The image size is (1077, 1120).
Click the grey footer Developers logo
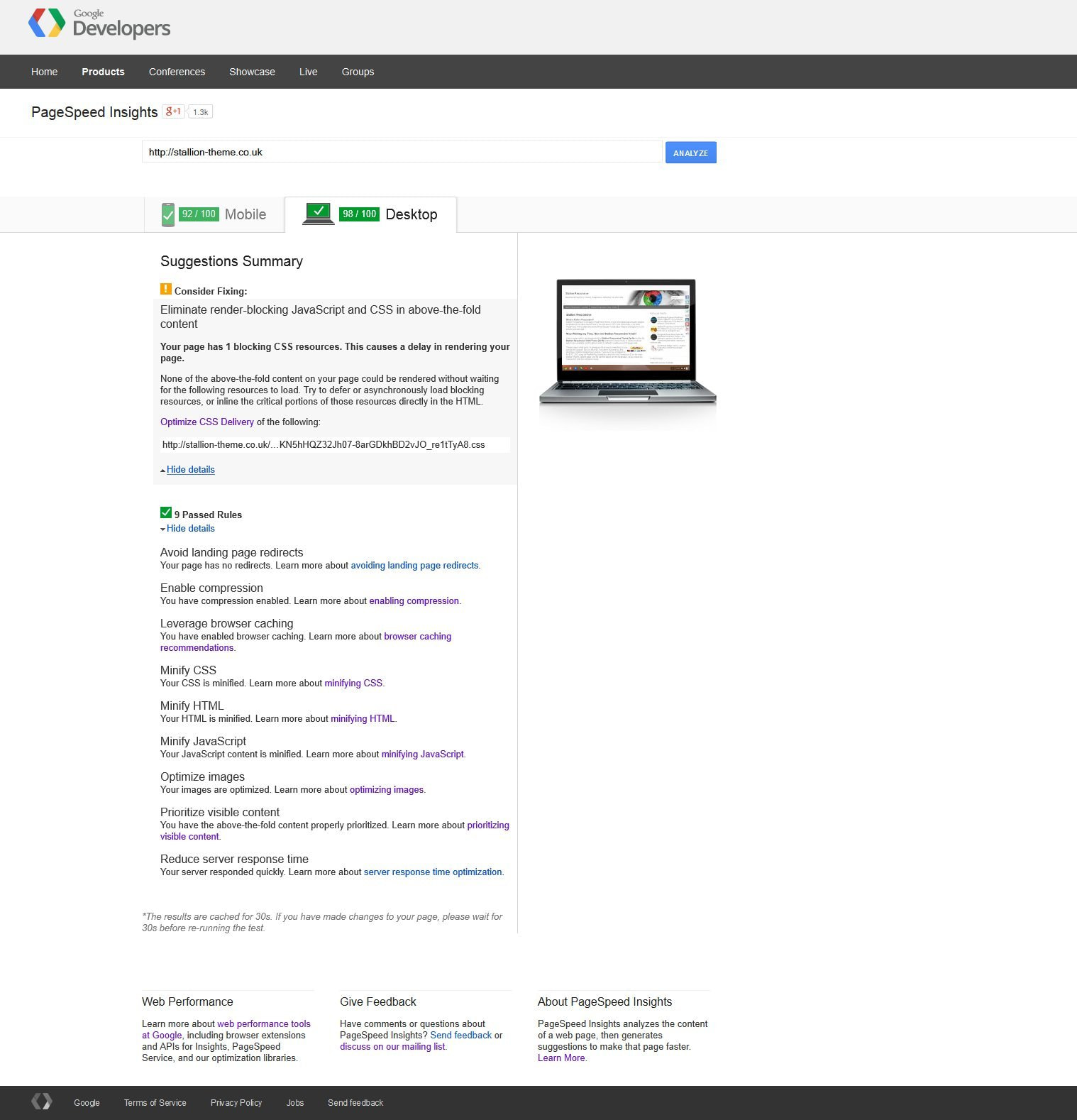pyautogui.click(x=42, y=1102)
